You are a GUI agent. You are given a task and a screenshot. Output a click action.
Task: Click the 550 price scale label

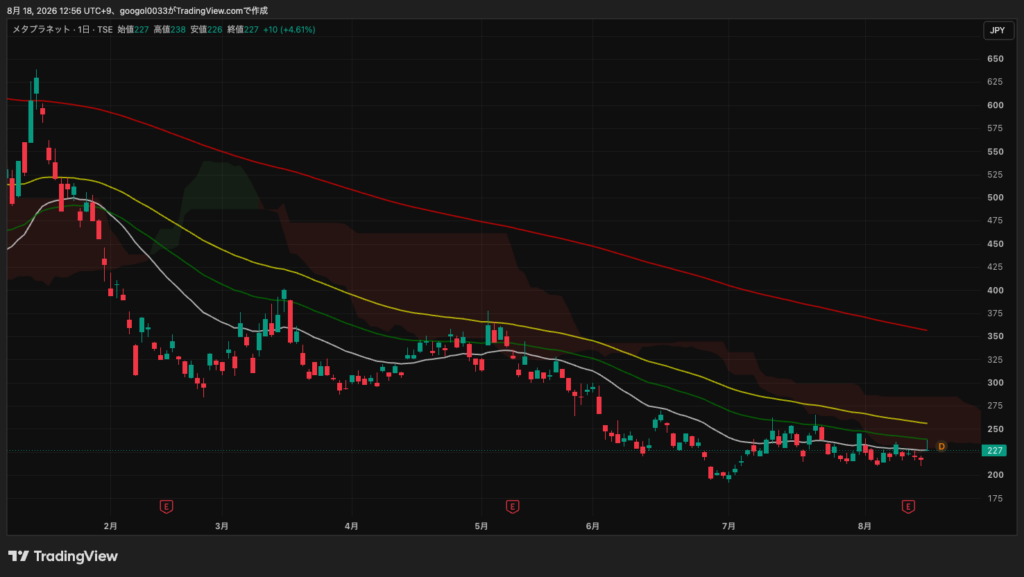pyautogui.click(x=995, y=151)
